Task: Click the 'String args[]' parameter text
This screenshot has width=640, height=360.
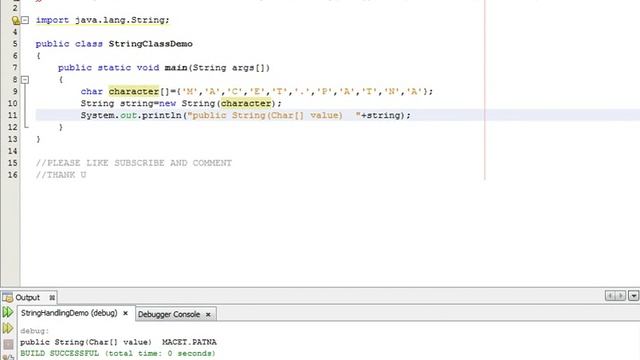Action: [229, 68]
